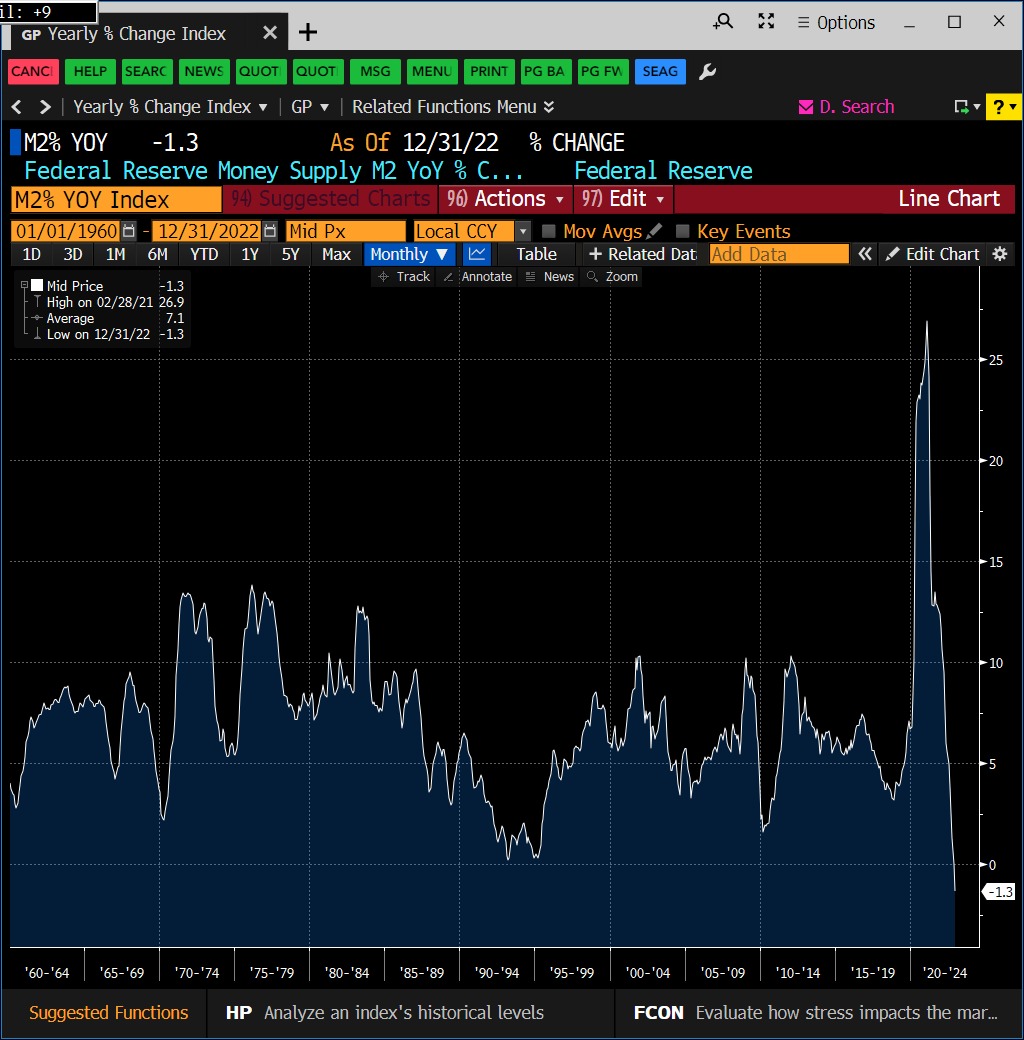Switch to the Table view
1024x1040 pixels.
(537, 254)
